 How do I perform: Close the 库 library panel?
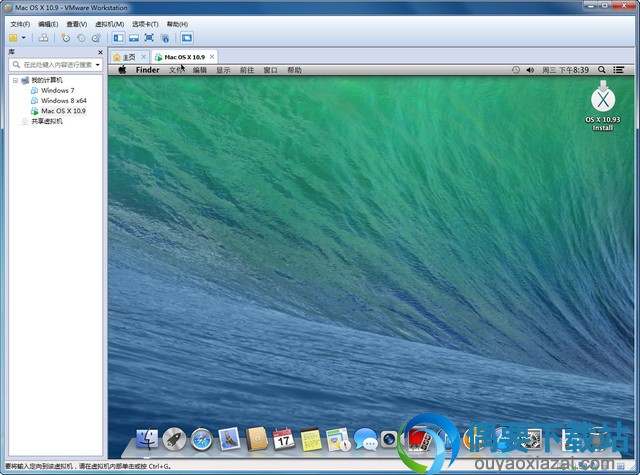pyautogui.click(x=100, y=52)
